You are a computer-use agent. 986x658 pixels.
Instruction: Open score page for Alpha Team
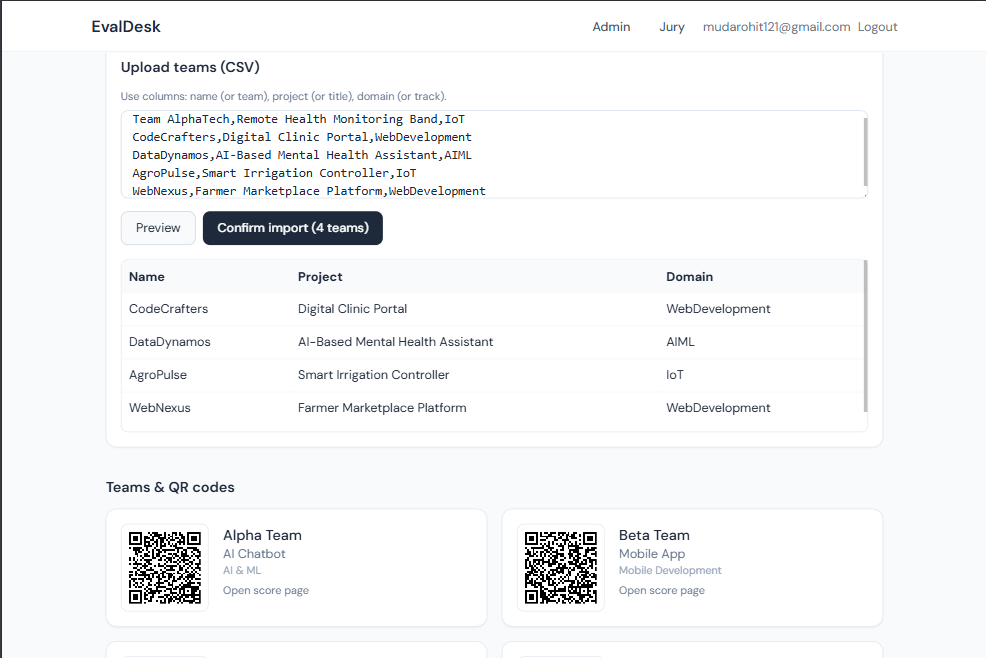tap(266, 591)
